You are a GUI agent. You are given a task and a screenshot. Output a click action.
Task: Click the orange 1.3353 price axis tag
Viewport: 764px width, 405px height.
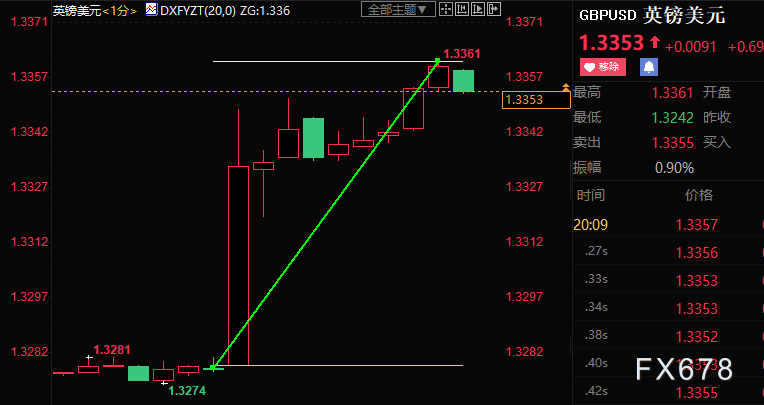pos(536,100)
